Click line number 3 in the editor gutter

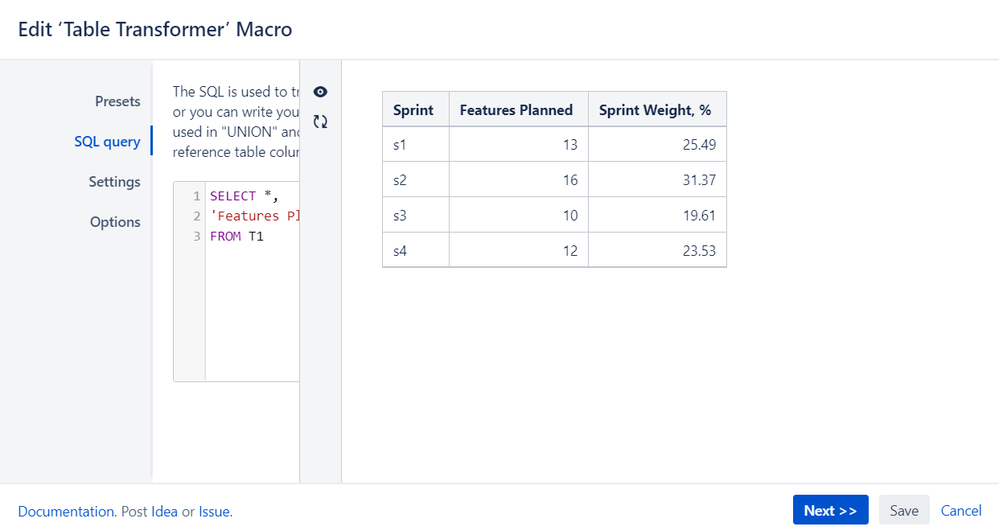tap(197, 236)
